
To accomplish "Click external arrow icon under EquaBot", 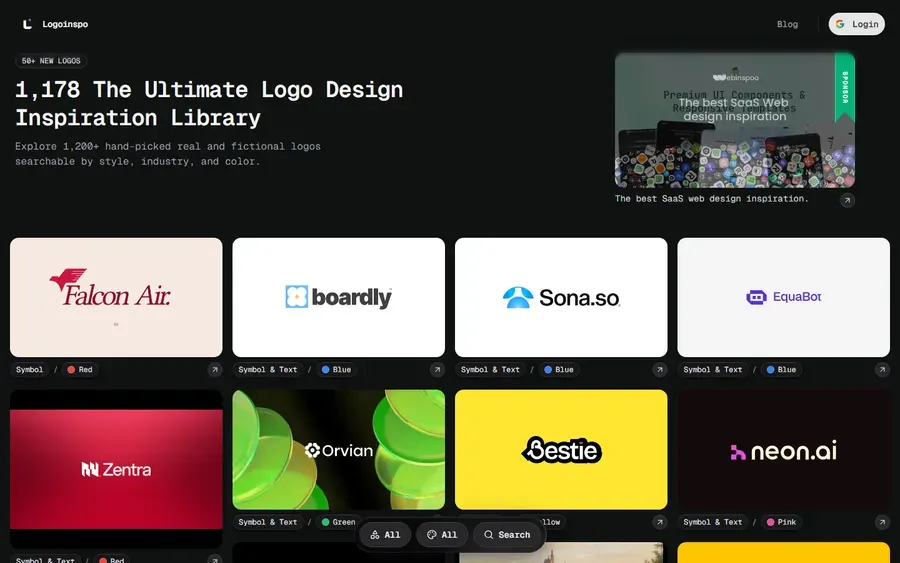I will [x=882, y=370].
